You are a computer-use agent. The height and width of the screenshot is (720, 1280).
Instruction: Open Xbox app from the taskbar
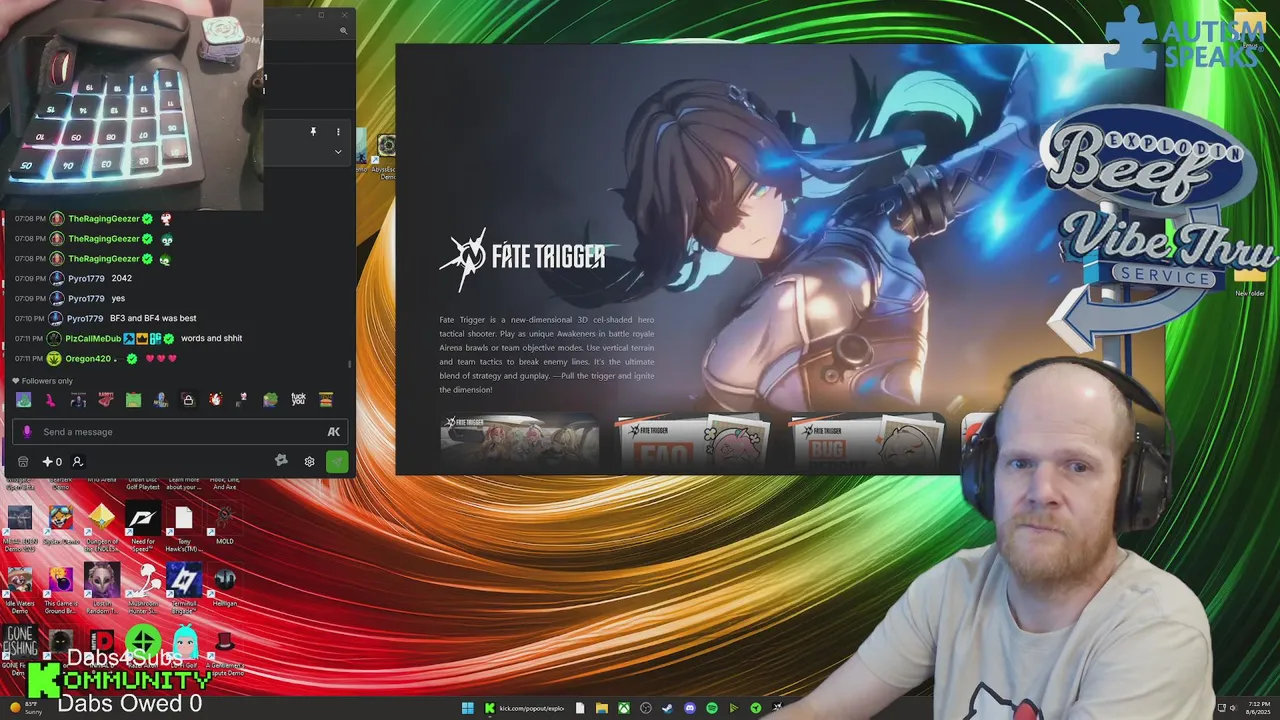click(x=624, y=708)
